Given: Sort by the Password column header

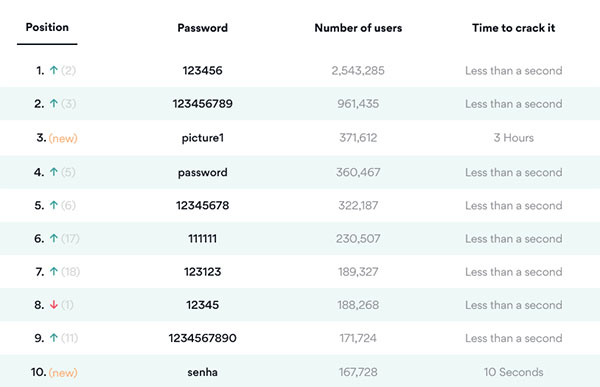Looking at the screenshot, I should [202, 28].
